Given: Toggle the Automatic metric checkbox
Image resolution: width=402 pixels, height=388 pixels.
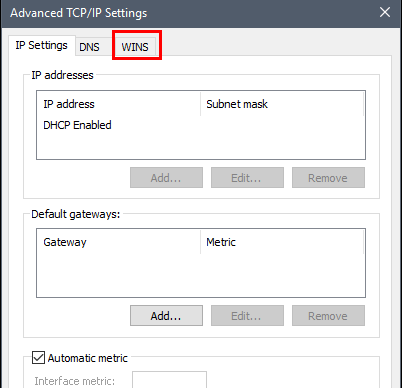Looking at the screenshot, I should click(38, 357).
